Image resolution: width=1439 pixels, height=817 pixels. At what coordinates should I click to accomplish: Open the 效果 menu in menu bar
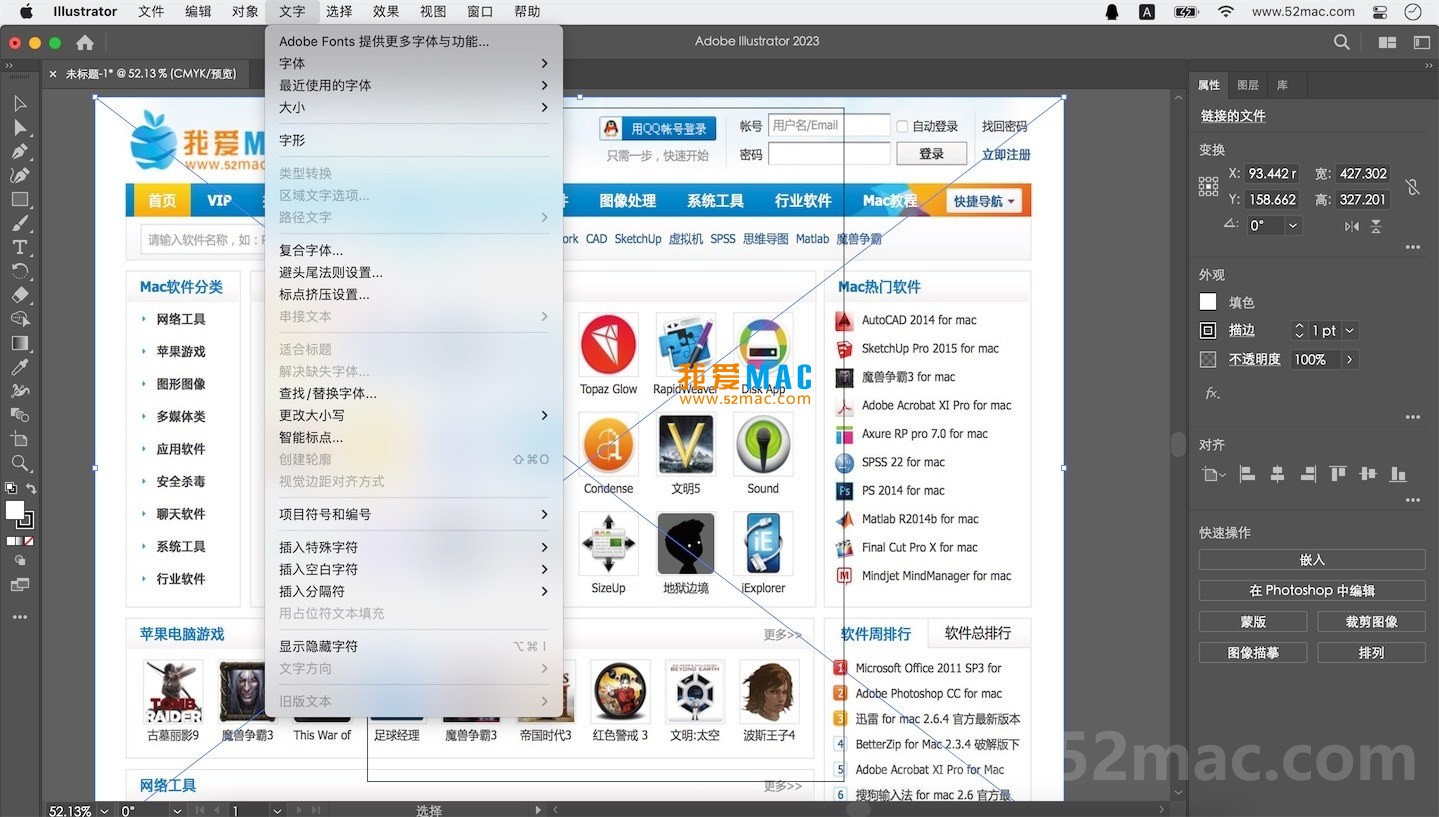pos(386,12)
